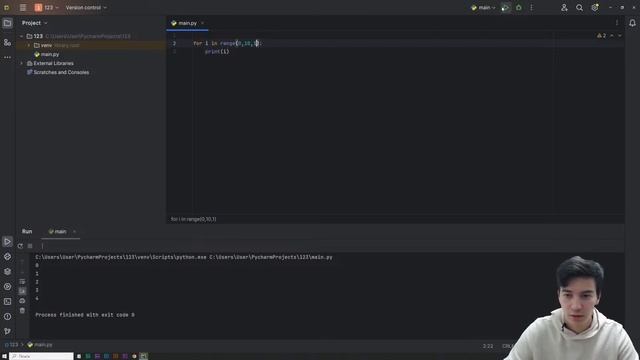640x360 pixels.
Task: Open the PyCharm icon in the Windows taskbar
Action: click(144, 356)
